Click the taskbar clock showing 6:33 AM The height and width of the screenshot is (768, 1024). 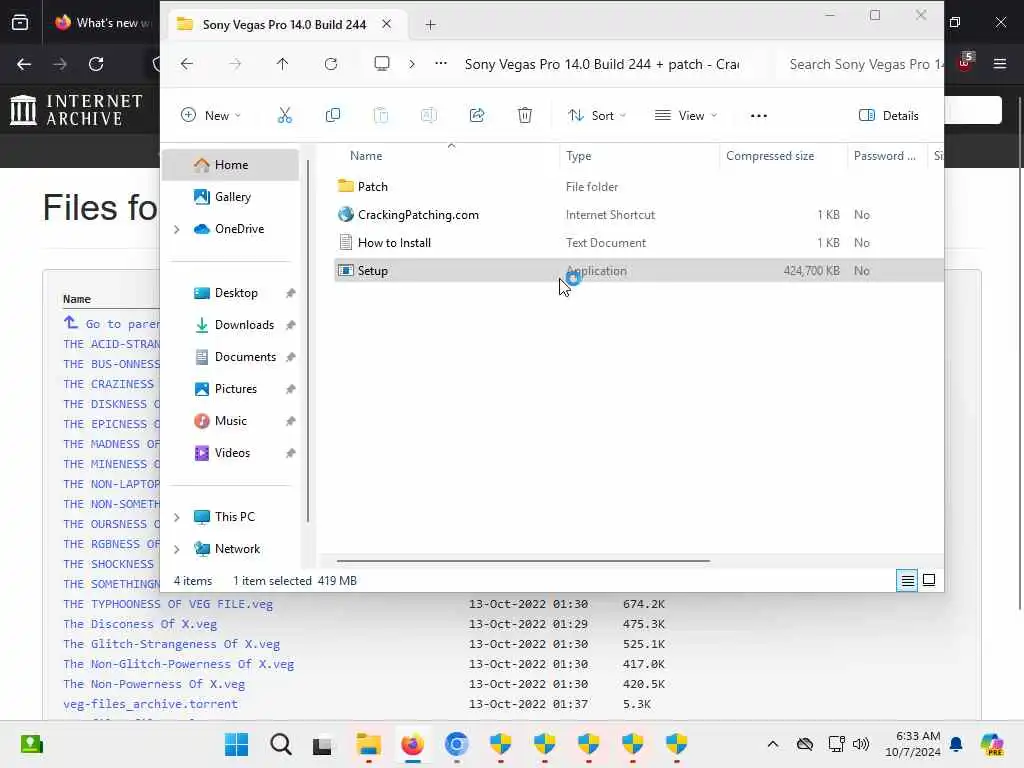pos(912,744)
